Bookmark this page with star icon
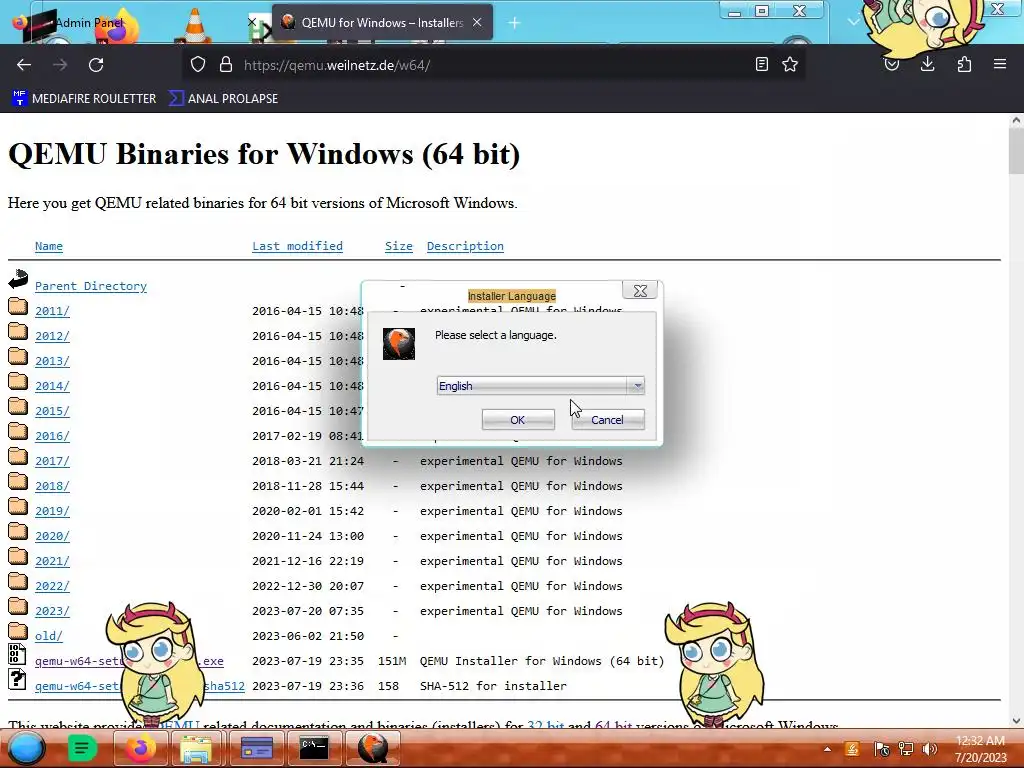The width and height of the screenshot is (1024, 768). tap(790, 64)
